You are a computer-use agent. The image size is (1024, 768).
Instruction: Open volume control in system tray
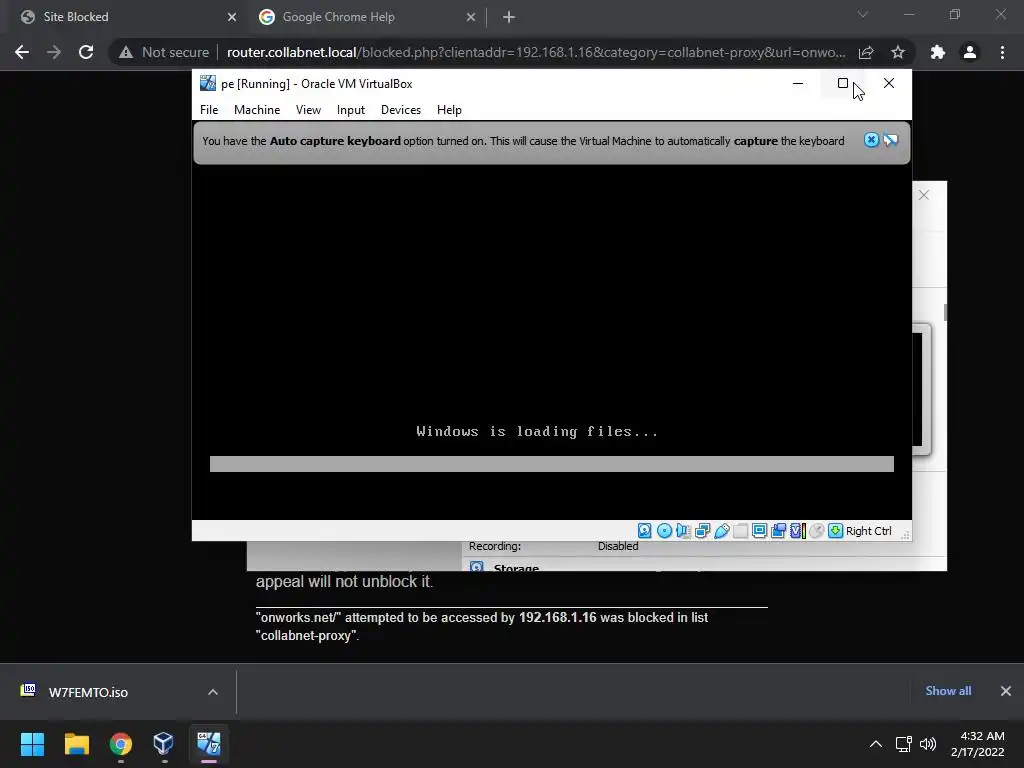click(927, 744)
